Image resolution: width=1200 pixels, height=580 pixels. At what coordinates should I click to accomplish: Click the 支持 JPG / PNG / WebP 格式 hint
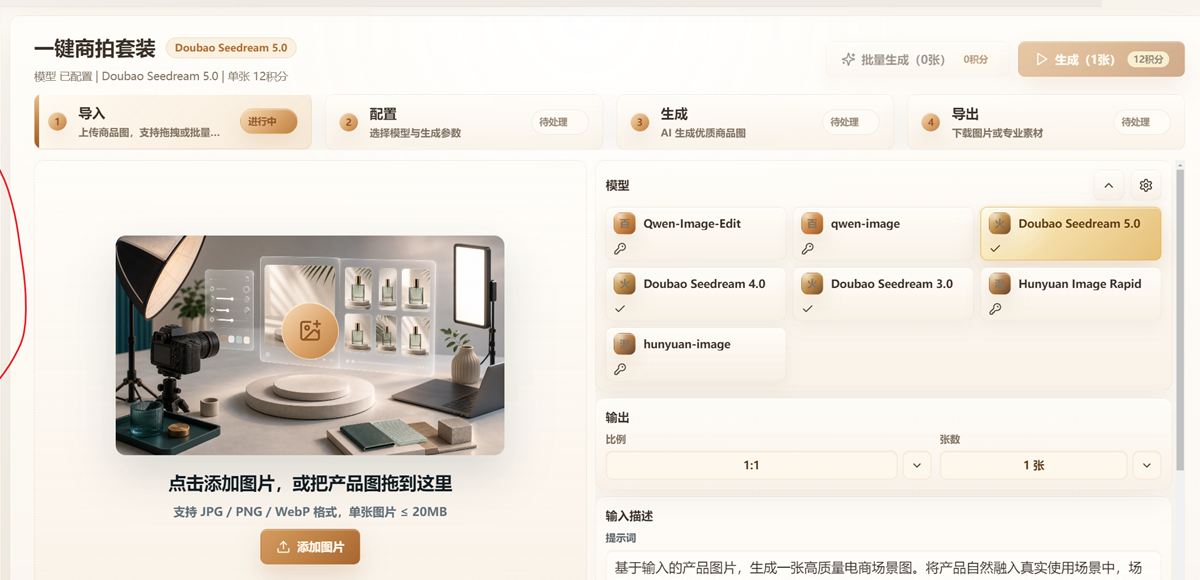pyautogui.click(x=310, y=512)
